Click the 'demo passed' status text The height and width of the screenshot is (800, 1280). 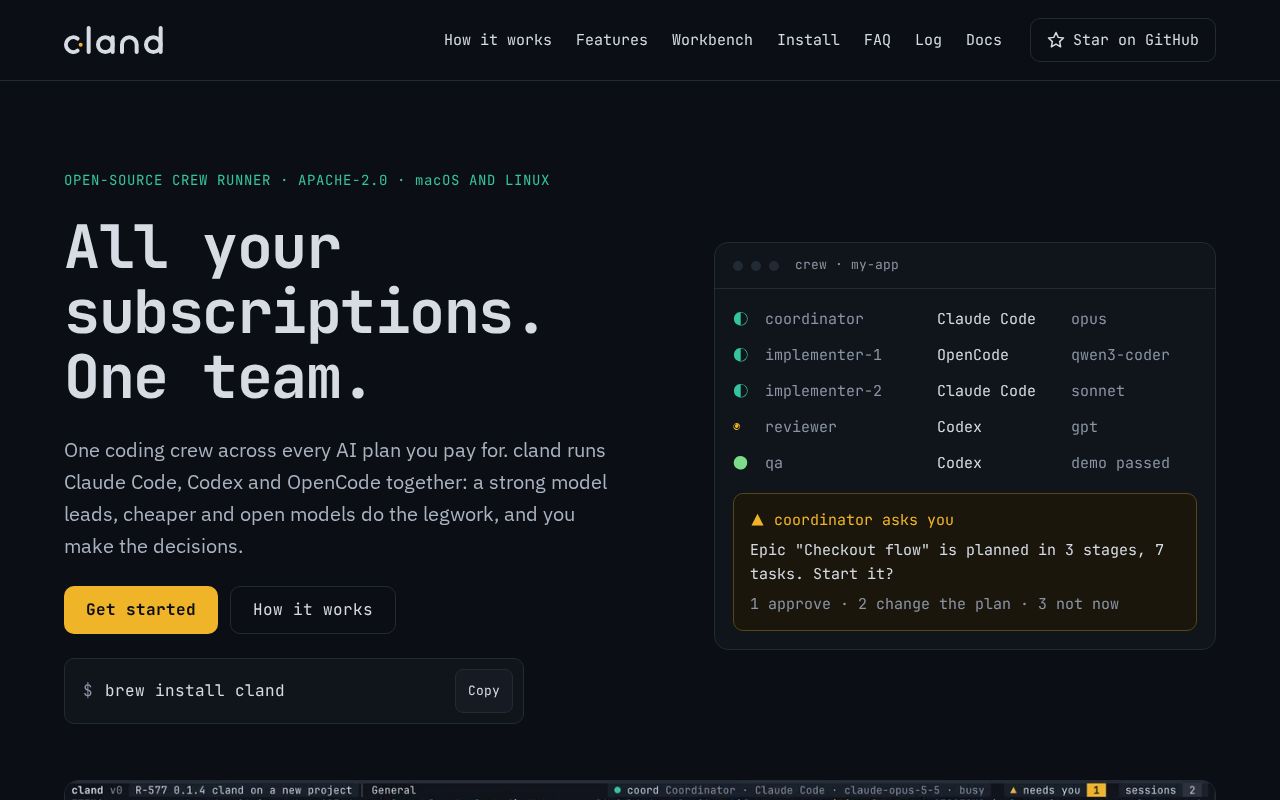[x=1120, y=463]
